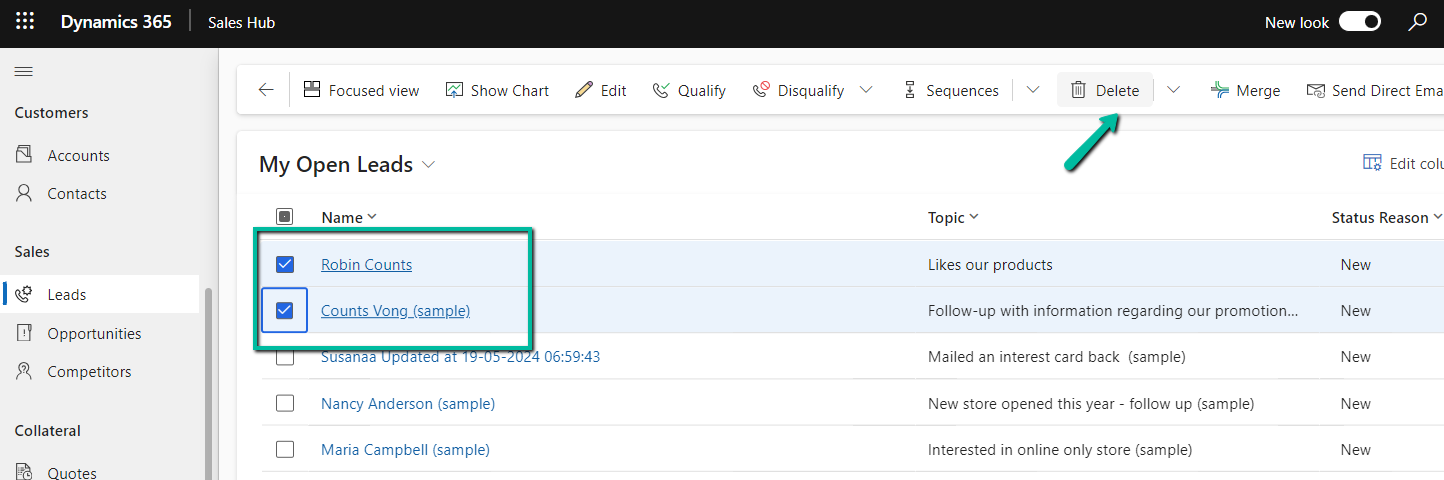
Task: Open the Dynamics 365 app launcher waffle
Action: tap(25, 22)
